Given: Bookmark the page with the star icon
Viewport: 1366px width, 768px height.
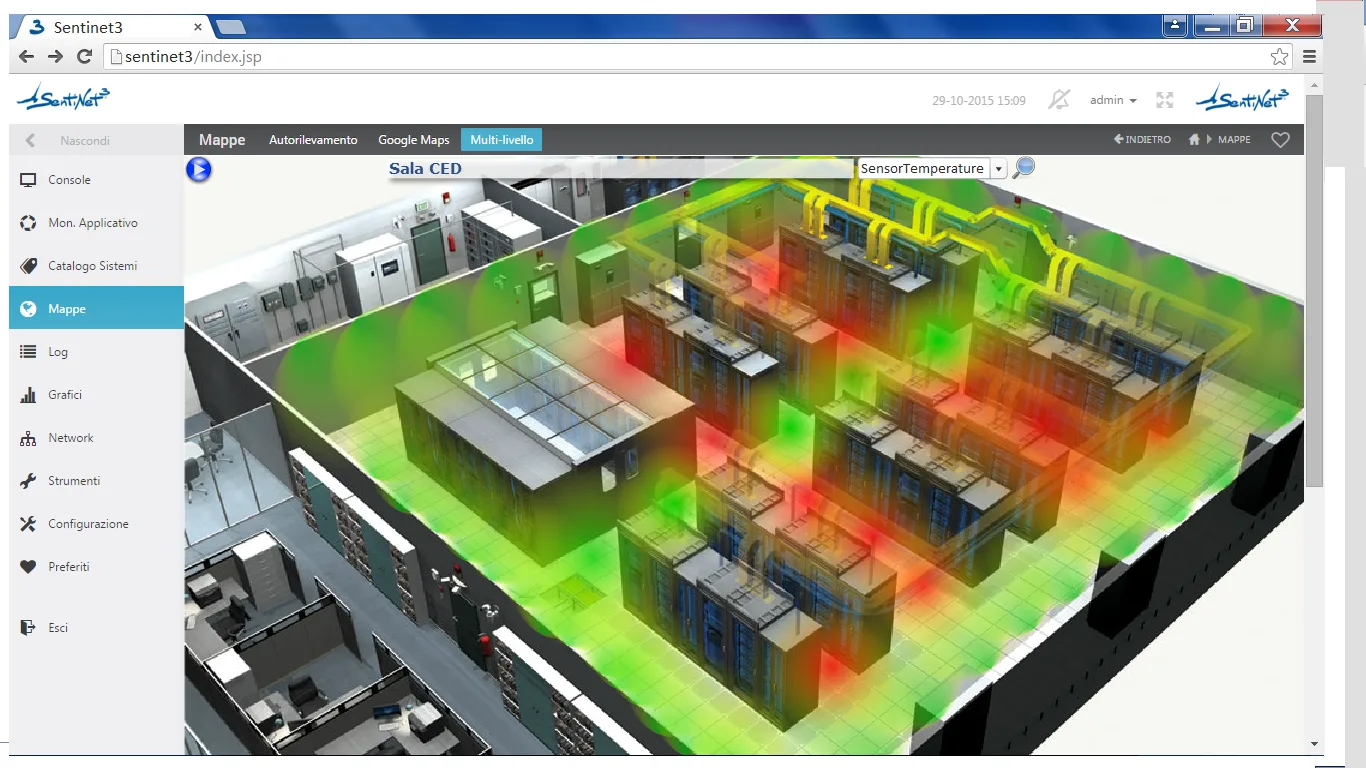Looking at the screenshot, I should [1279, 57].
